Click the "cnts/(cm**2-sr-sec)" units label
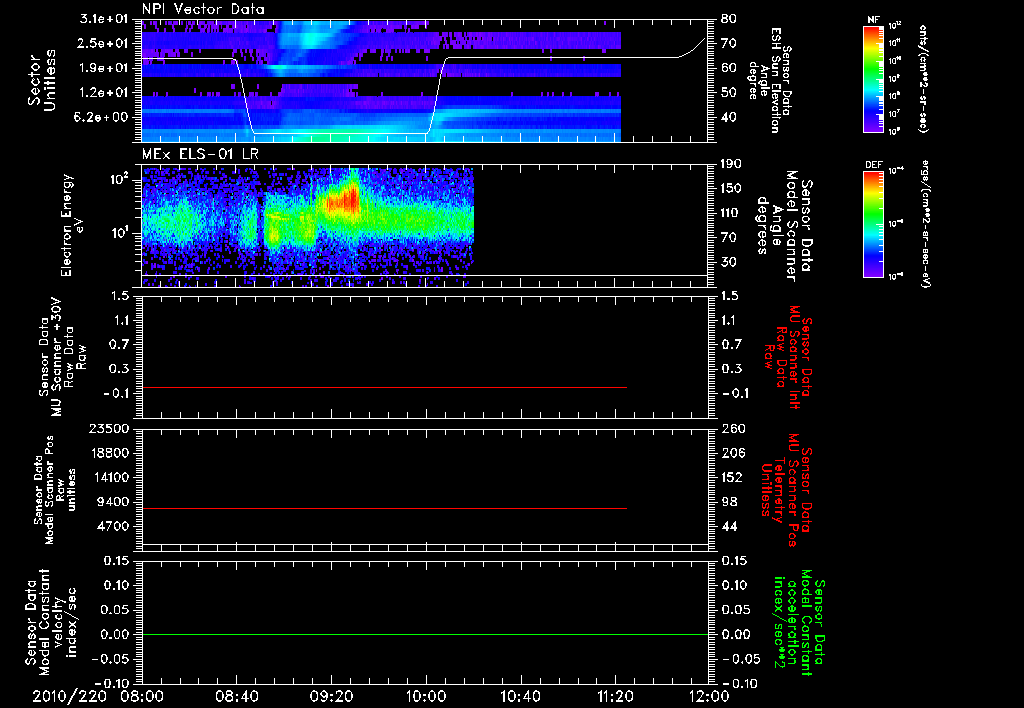Image resolution: width=1024 pixels, height=708 pixels. click(922, 78)
